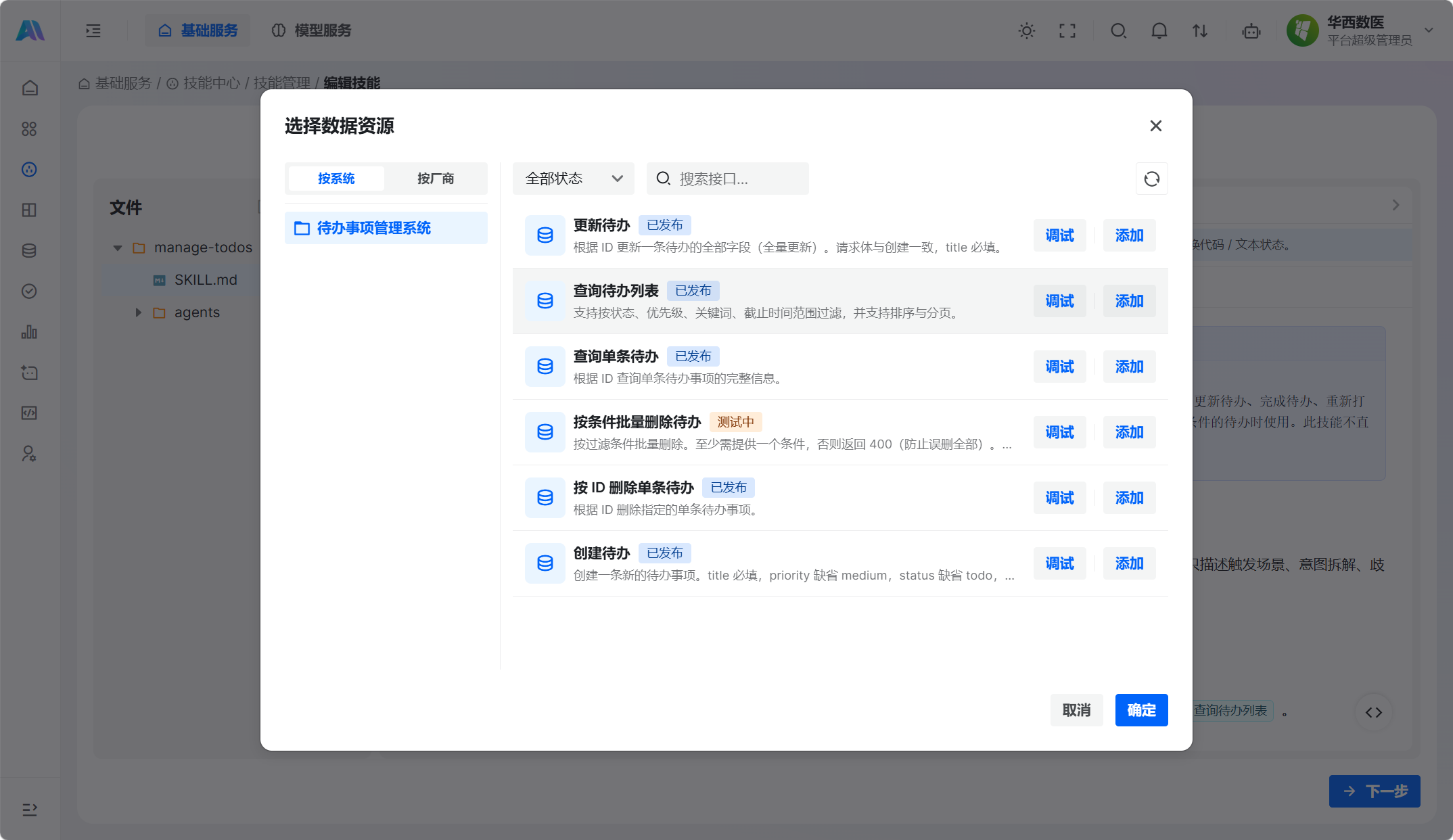This screenshot has width=1453, height=840.
Task: Open the check-circle sidebar icon
Action: click(x=29, y=291)
